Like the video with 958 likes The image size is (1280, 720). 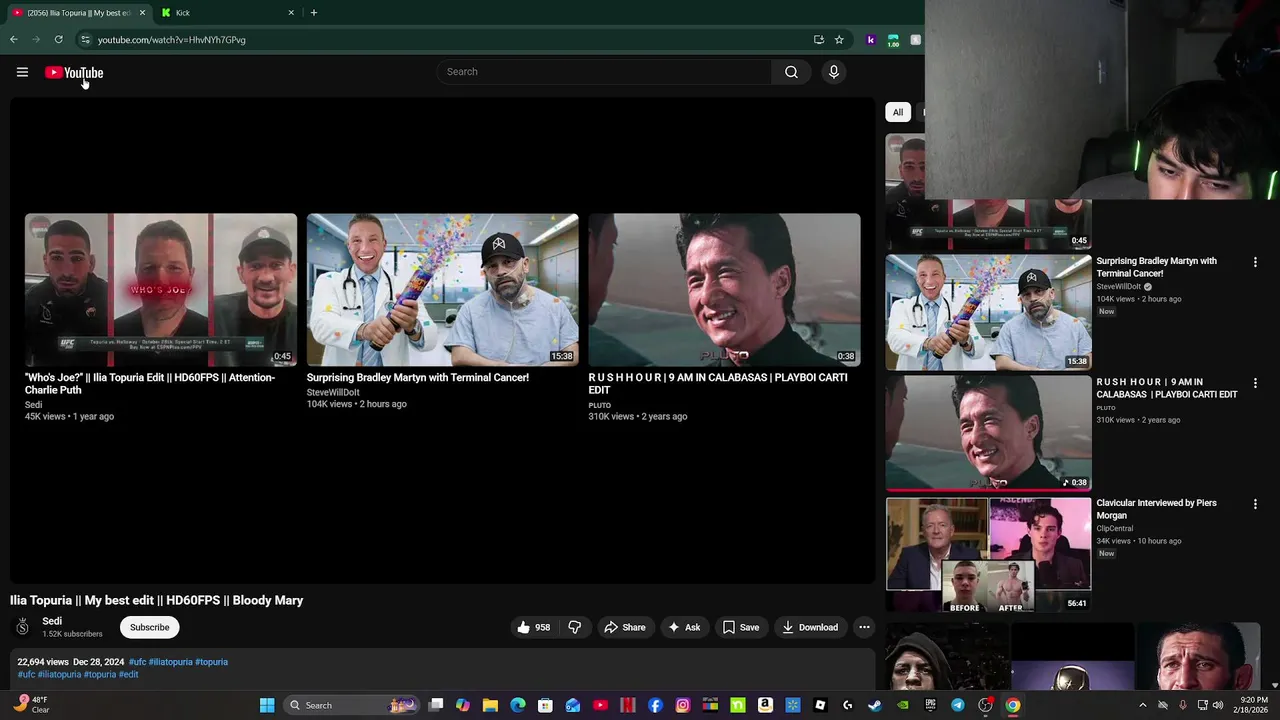coord(533,627)
